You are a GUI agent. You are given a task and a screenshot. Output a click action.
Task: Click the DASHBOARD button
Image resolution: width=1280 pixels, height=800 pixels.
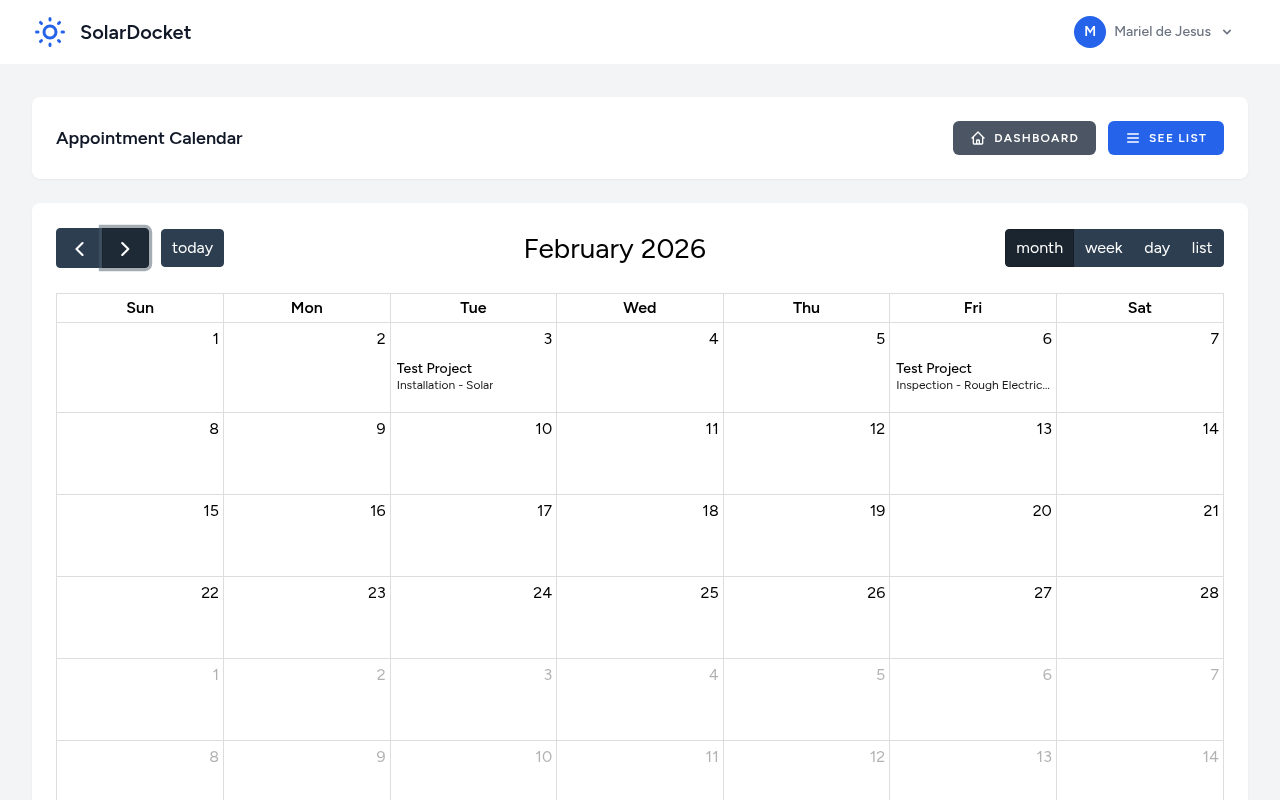click(1024, 138)
